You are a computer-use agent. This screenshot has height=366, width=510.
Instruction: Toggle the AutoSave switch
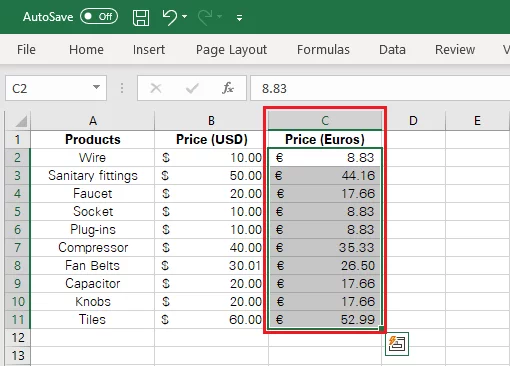pos(99,16)
